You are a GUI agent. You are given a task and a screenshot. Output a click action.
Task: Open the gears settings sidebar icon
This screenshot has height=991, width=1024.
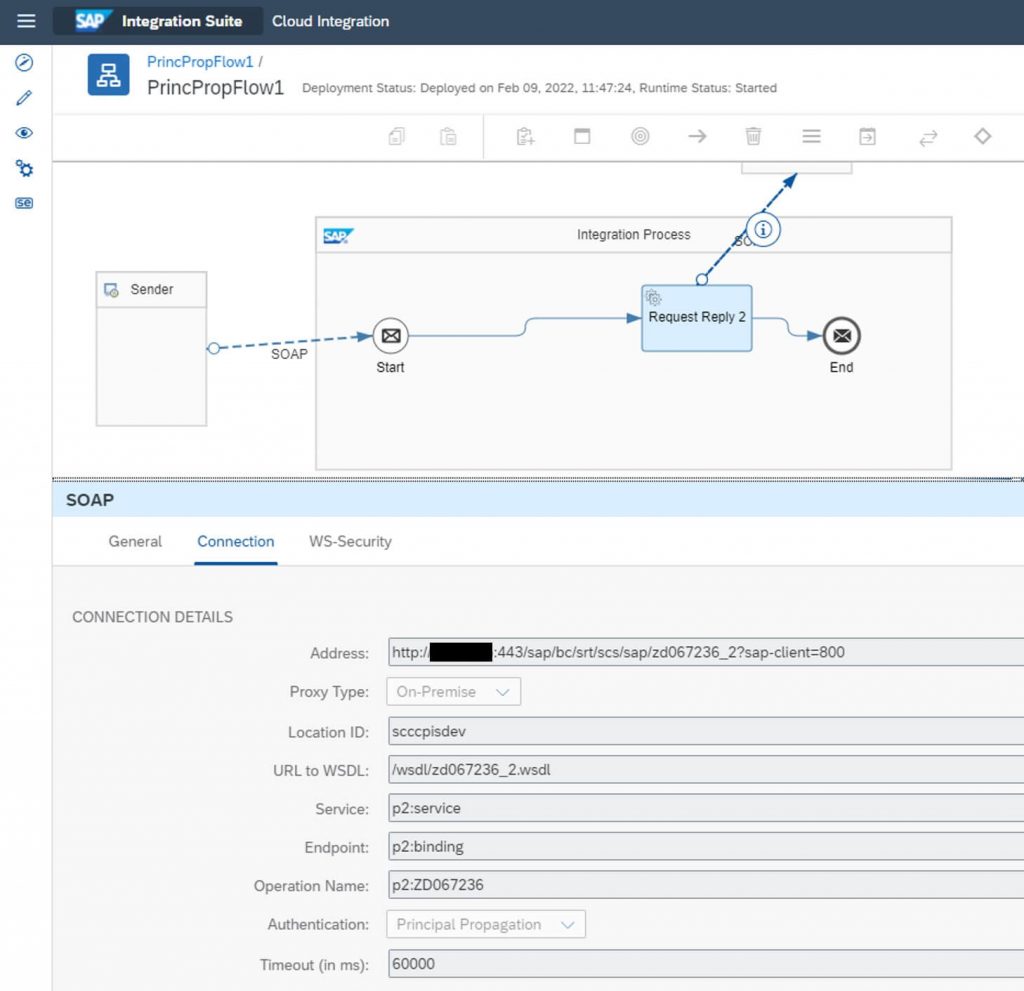(x=24, y=169)
